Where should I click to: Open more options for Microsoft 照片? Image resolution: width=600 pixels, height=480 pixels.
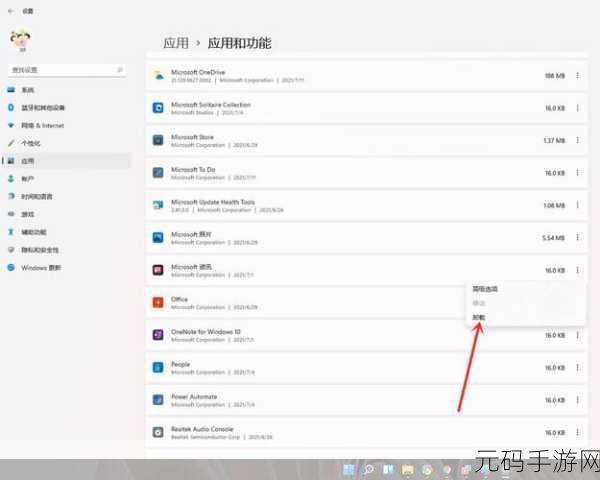click(577, 238)
